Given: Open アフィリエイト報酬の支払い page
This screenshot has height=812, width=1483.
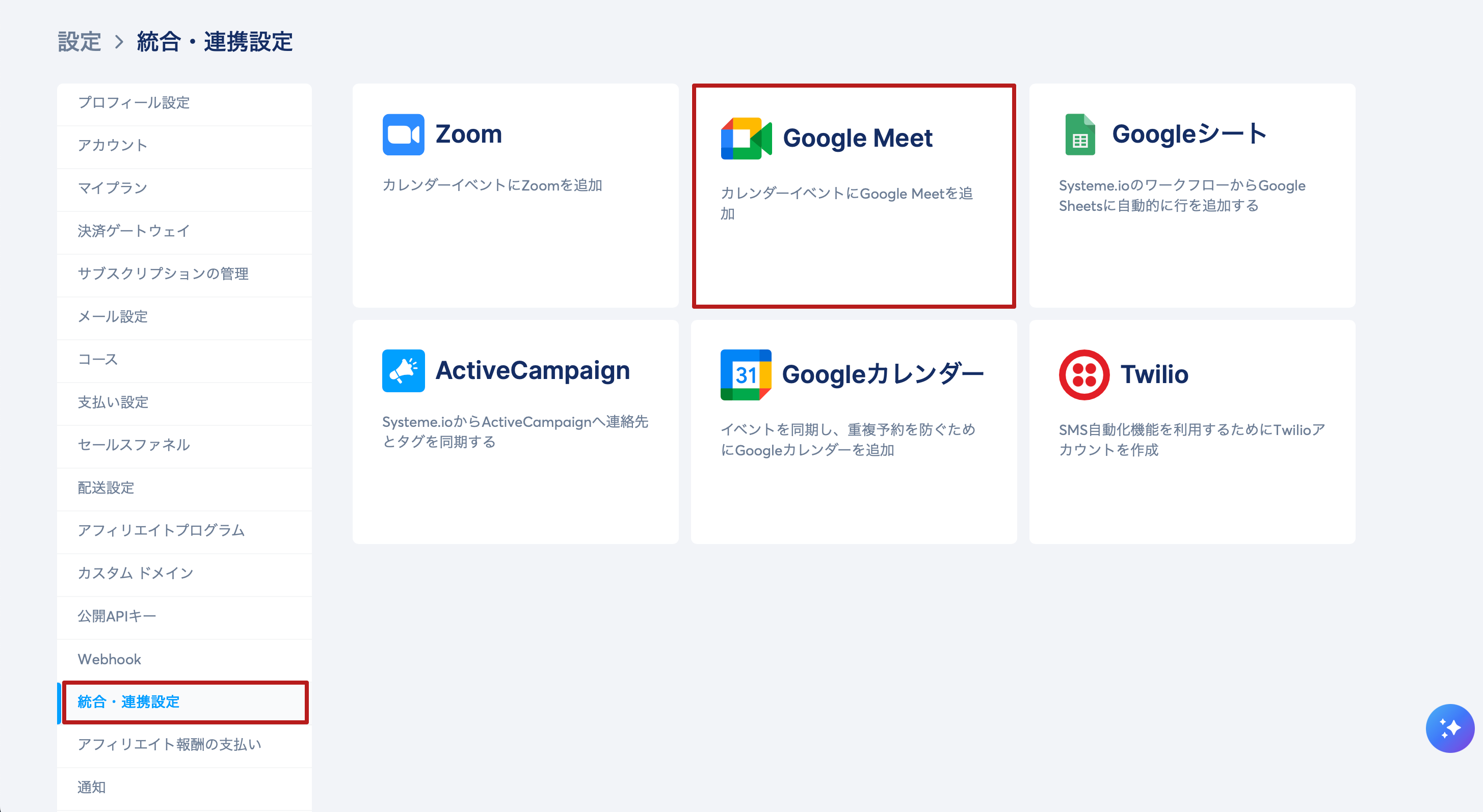Looking at the screenshot, I should [x=169, y=745].
